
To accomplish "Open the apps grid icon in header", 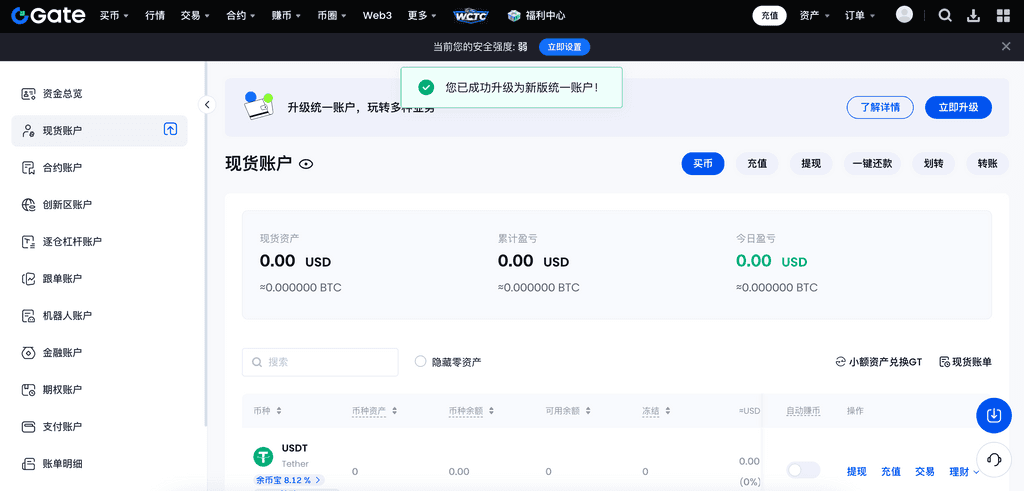I will tap(1003, 15).
